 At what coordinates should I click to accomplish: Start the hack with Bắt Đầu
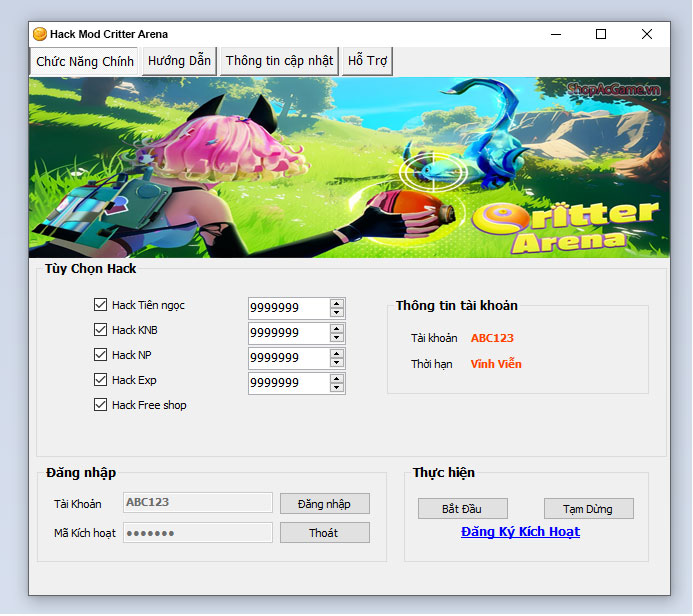pos(463,509)
